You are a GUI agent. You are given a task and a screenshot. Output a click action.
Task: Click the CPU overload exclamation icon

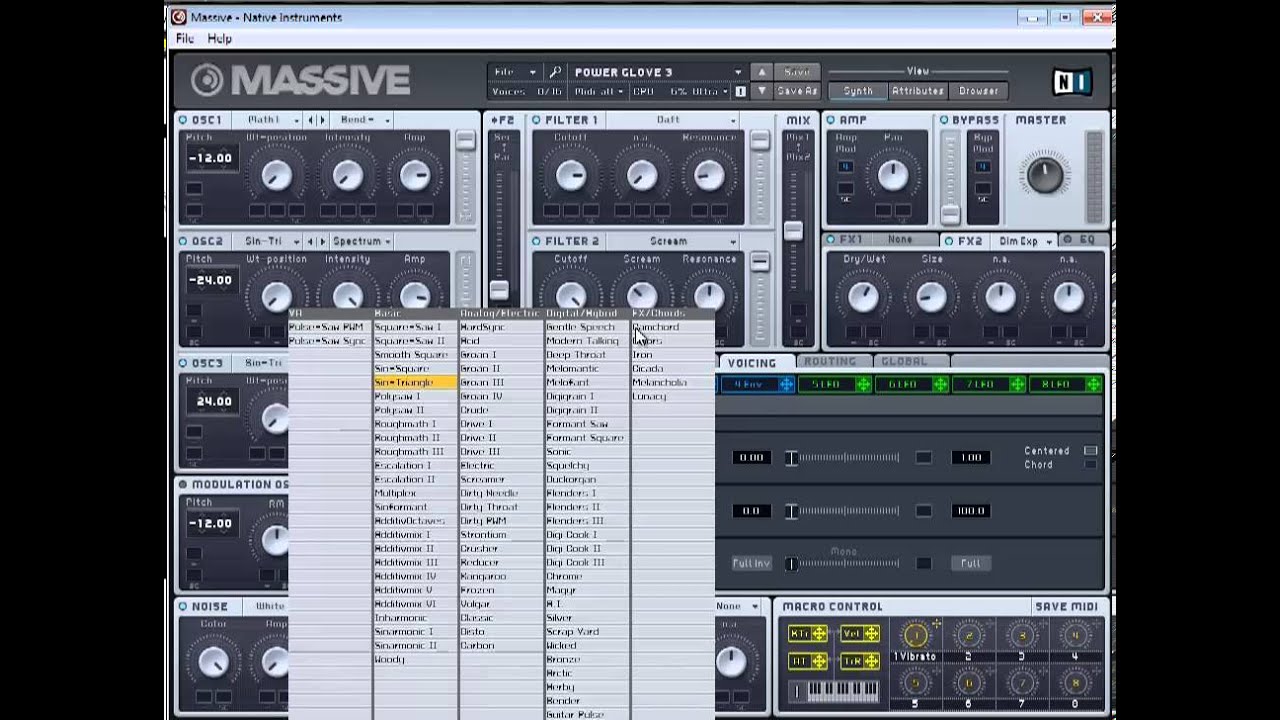point(740,91)
